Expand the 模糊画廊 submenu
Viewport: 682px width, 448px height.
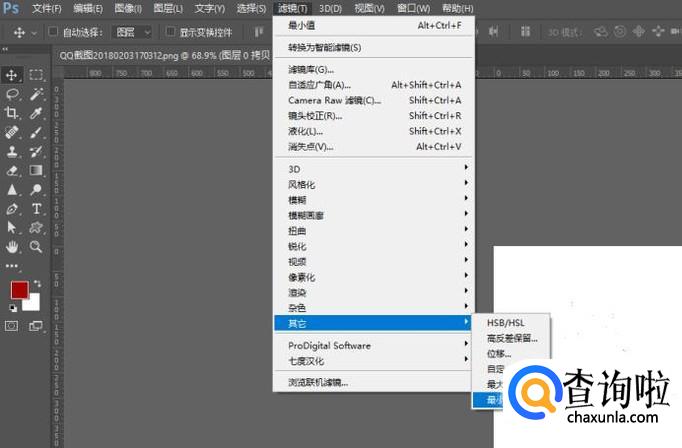tap(374, 215)
